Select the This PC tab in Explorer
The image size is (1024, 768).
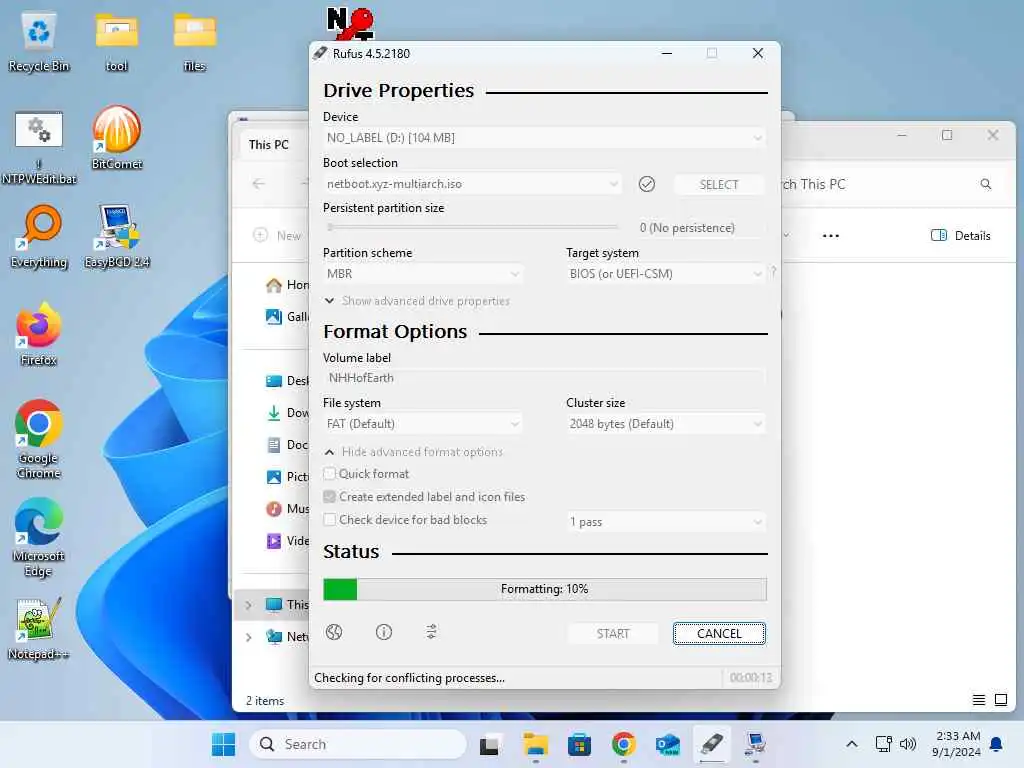pyautogui.click(x=268, y=145)
